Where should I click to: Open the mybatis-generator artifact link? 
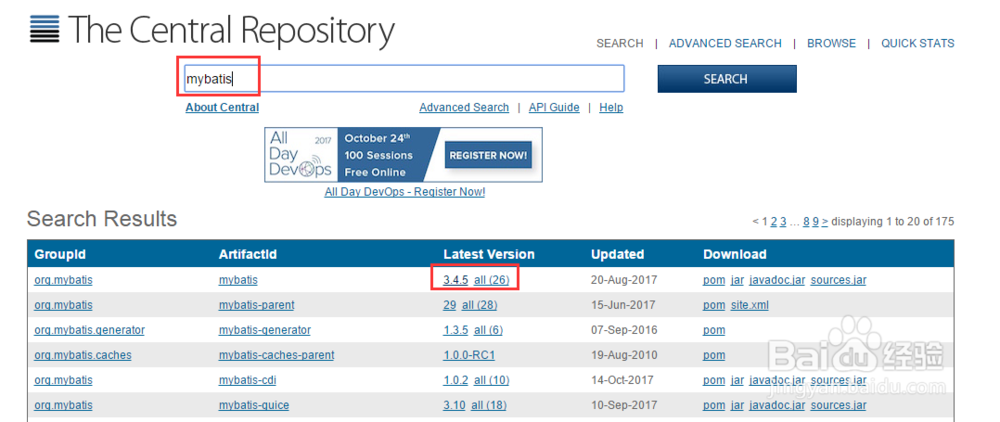pos(265,330)
